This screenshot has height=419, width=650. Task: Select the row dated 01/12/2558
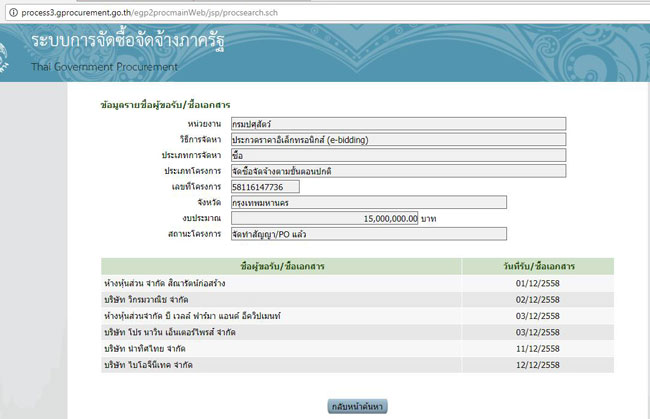tap(357, 283)
